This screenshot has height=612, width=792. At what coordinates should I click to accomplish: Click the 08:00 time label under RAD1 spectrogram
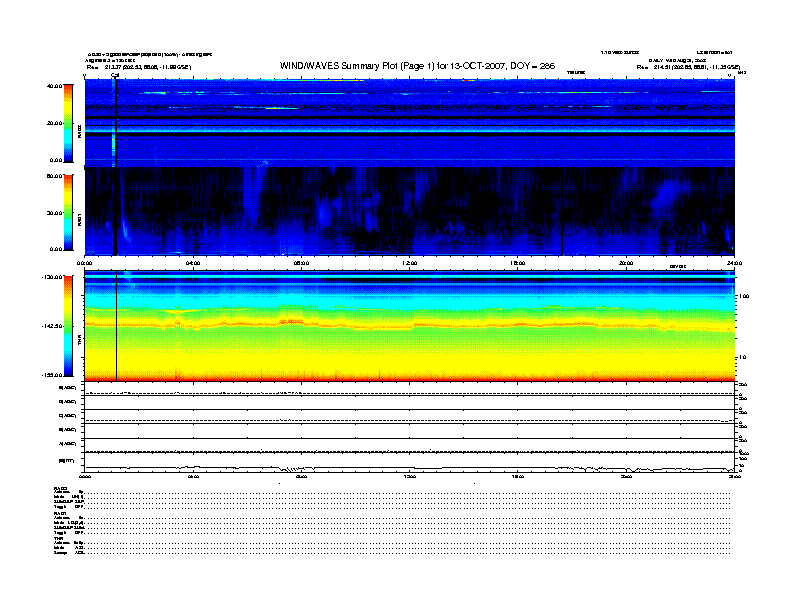301,263
